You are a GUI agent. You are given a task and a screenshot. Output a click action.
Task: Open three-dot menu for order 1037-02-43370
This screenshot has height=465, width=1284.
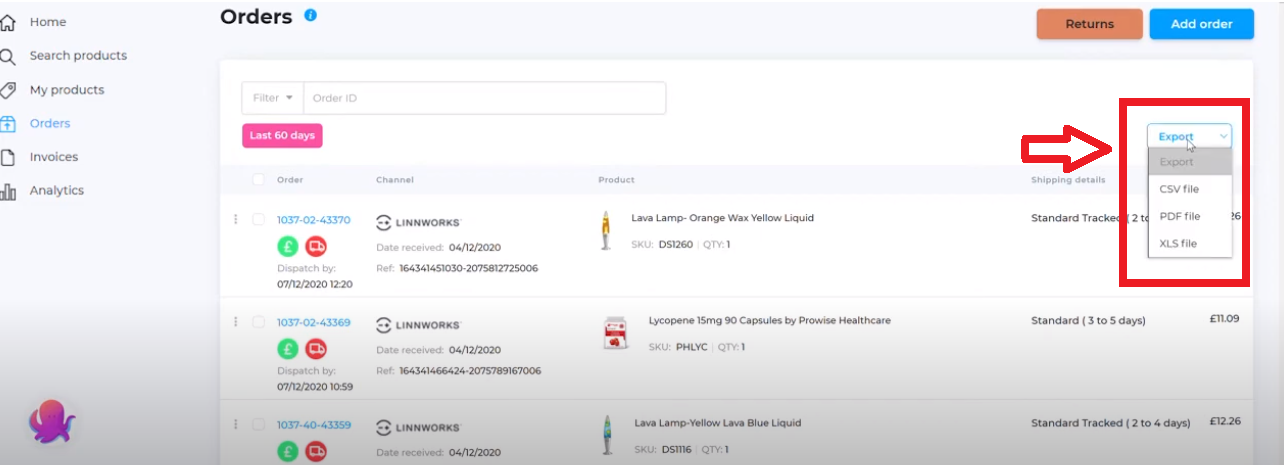(x=236, y=220)
